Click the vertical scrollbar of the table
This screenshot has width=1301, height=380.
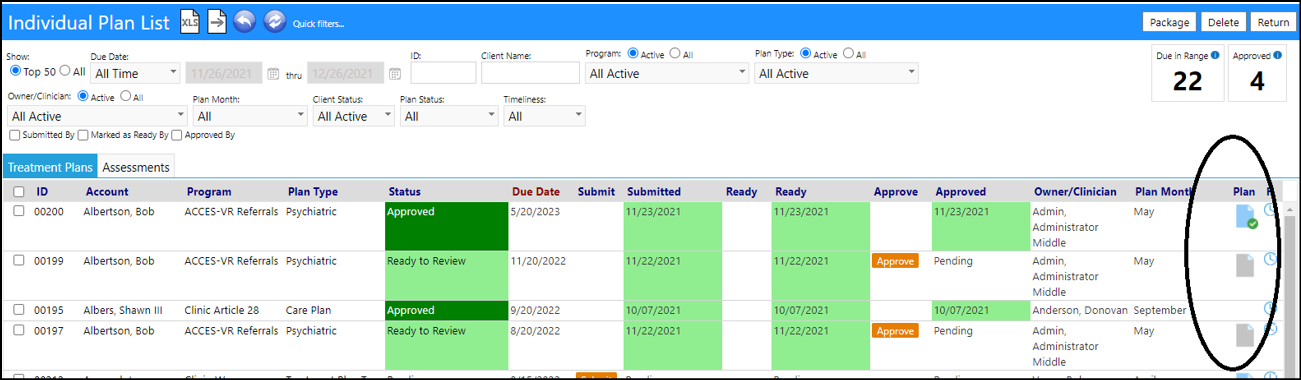point(1290,290)
